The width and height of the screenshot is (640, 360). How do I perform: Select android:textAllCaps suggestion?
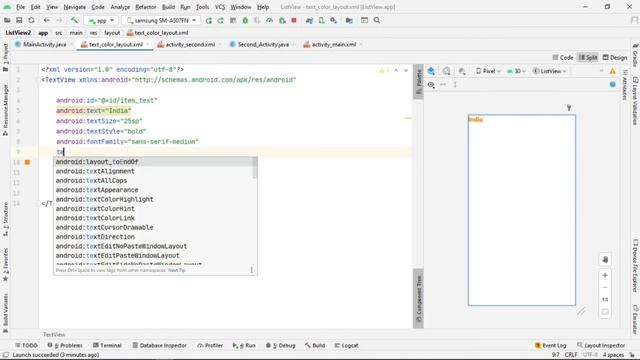point(153,181)
